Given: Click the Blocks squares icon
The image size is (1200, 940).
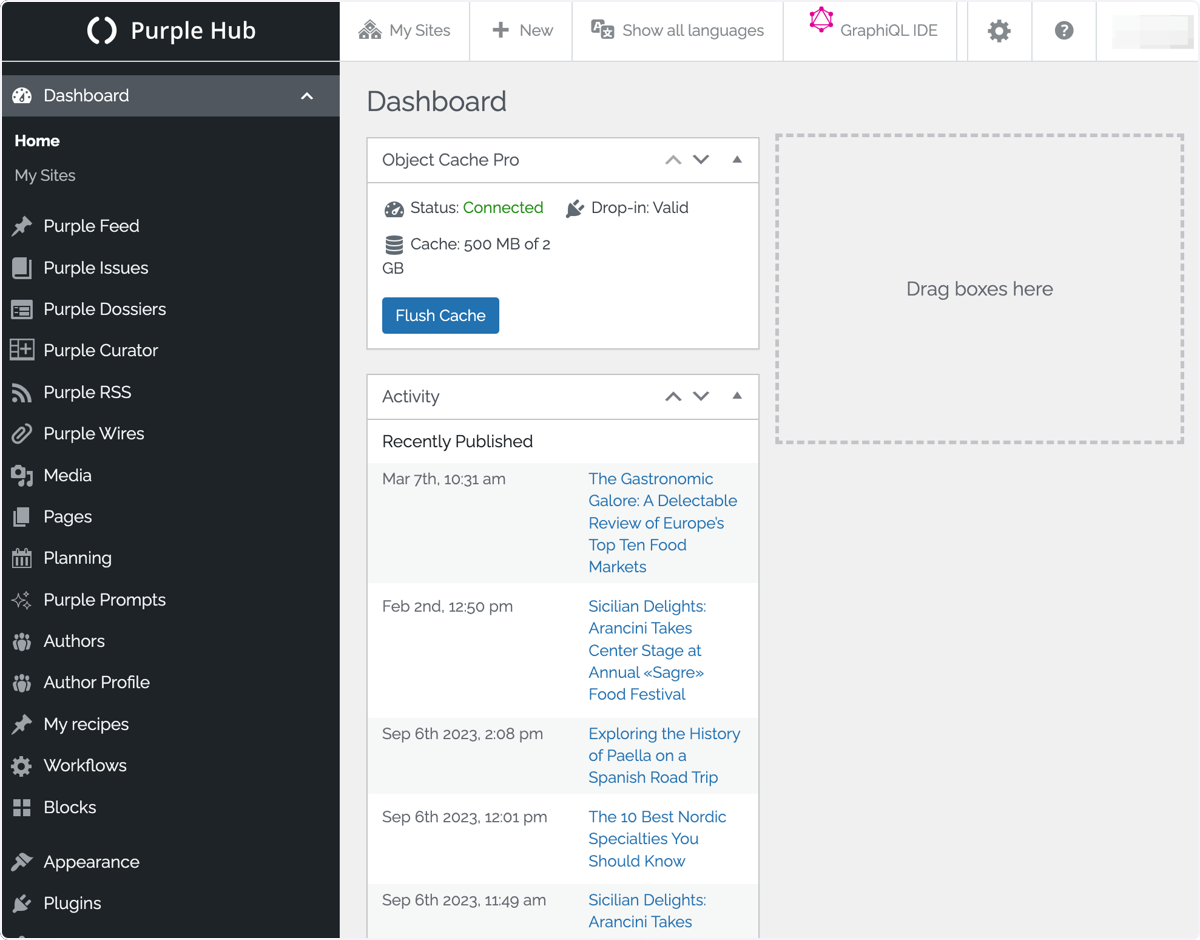Looking at the screenshot, I should [x=22, y=807].
